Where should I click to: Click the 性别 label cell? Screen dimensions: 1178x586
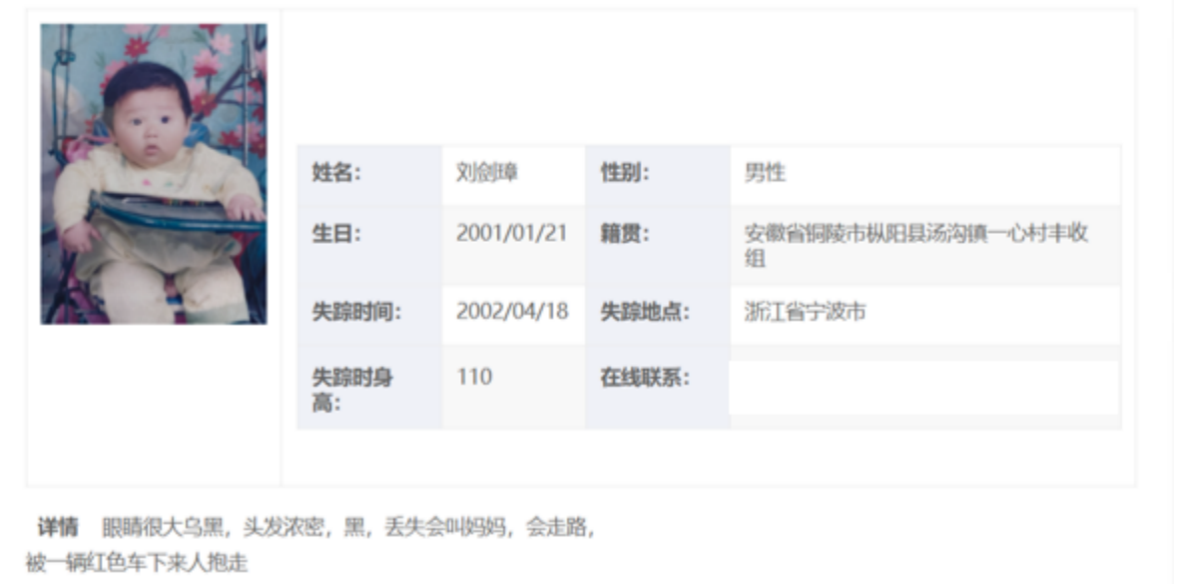click(625, 173)
